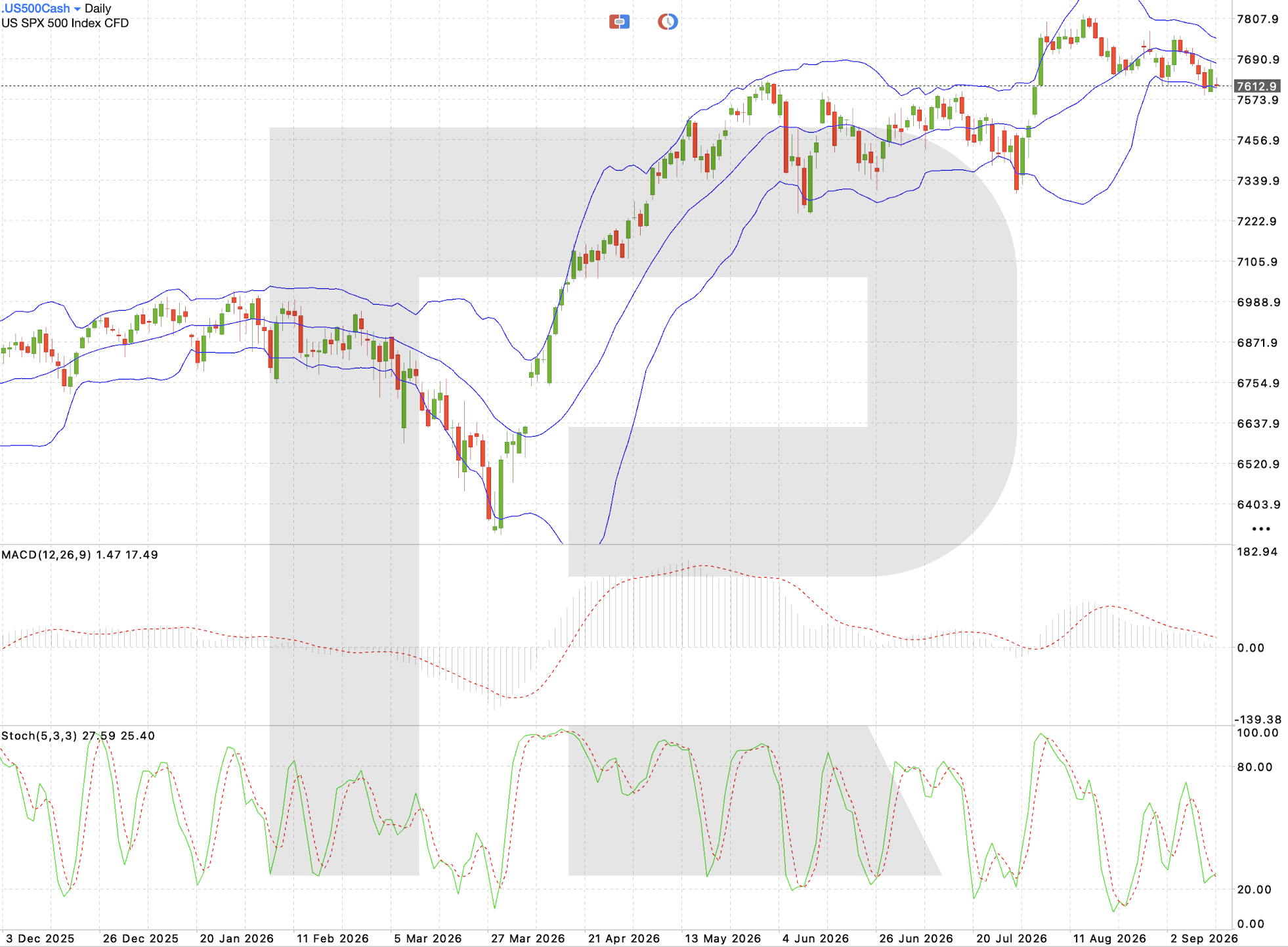Viewport: 1288px width, 947px height.
Task: Click the 4 Jun 2026 date label
Action: coord(815,939)
